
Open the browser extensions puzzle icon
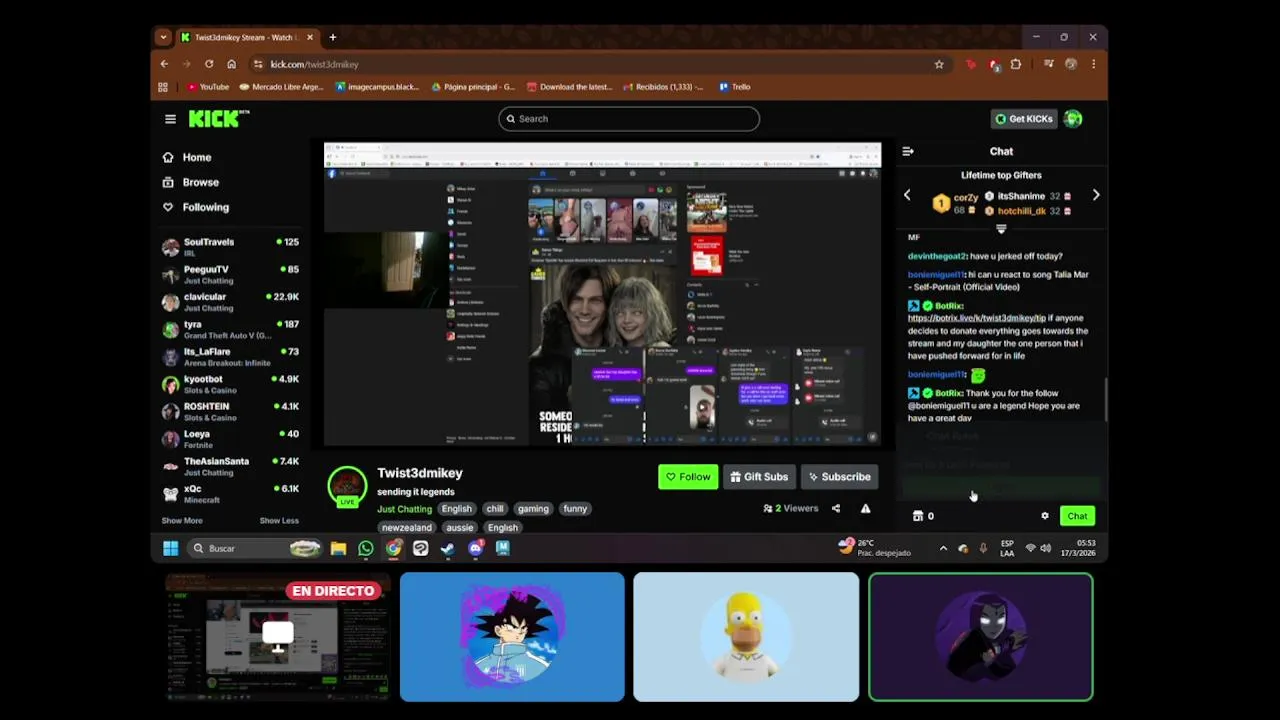click(x=1016, y=64)
